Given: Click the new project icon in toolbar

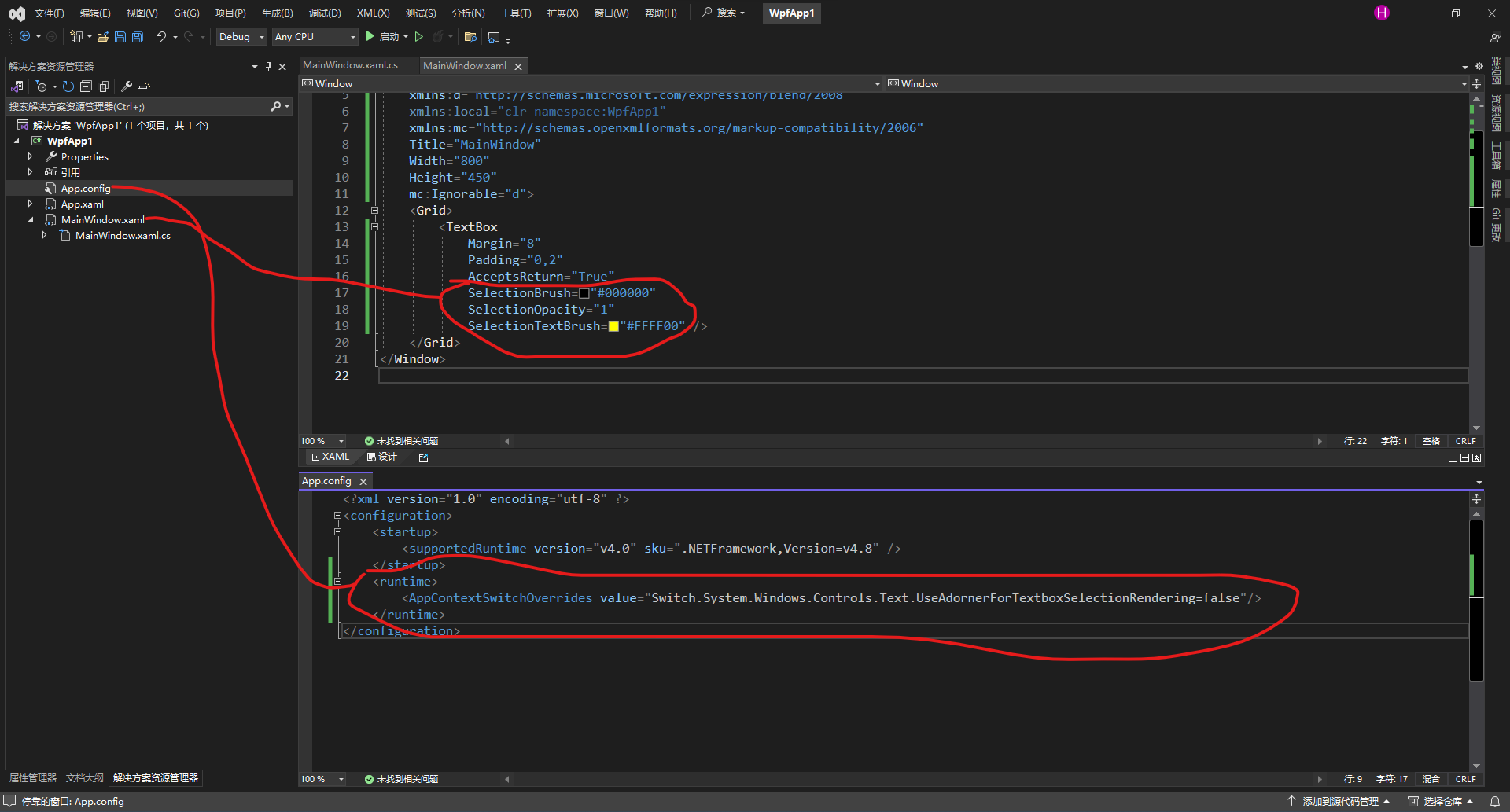Looking at the screenshot, I should click(75, 36).
